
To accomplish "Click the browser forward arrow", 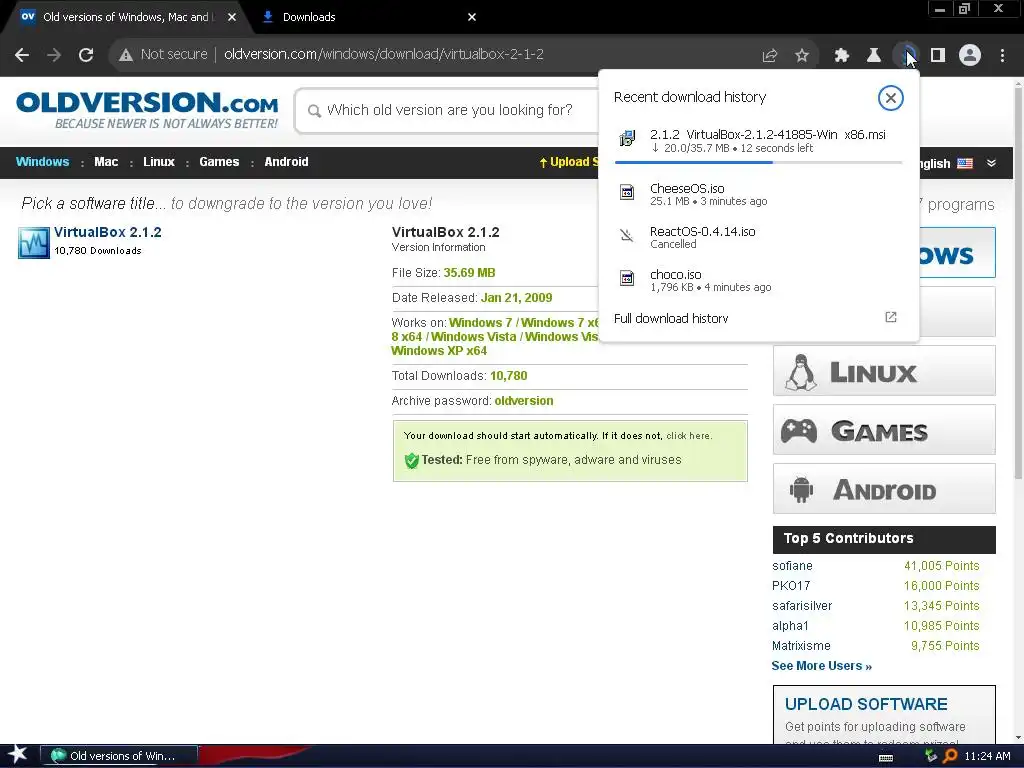I will (x=54, y=55).
